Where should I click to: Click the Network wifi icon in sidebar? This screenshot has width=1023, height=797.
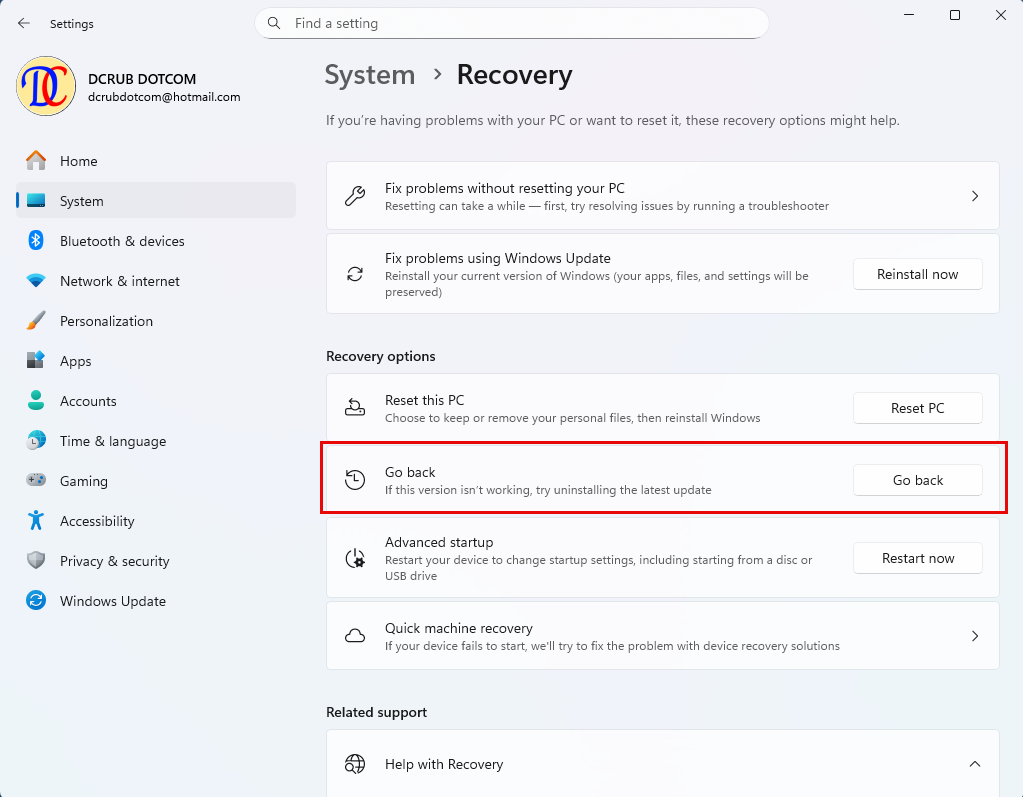(36, 280)
